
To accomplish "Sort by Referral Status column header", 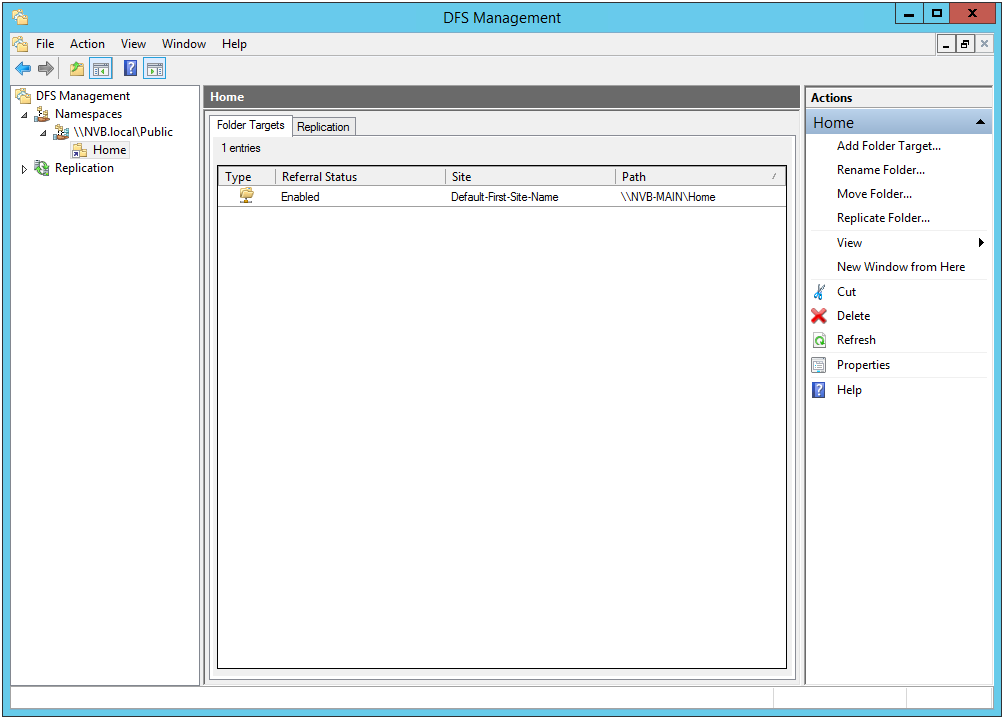I will 360,176.
